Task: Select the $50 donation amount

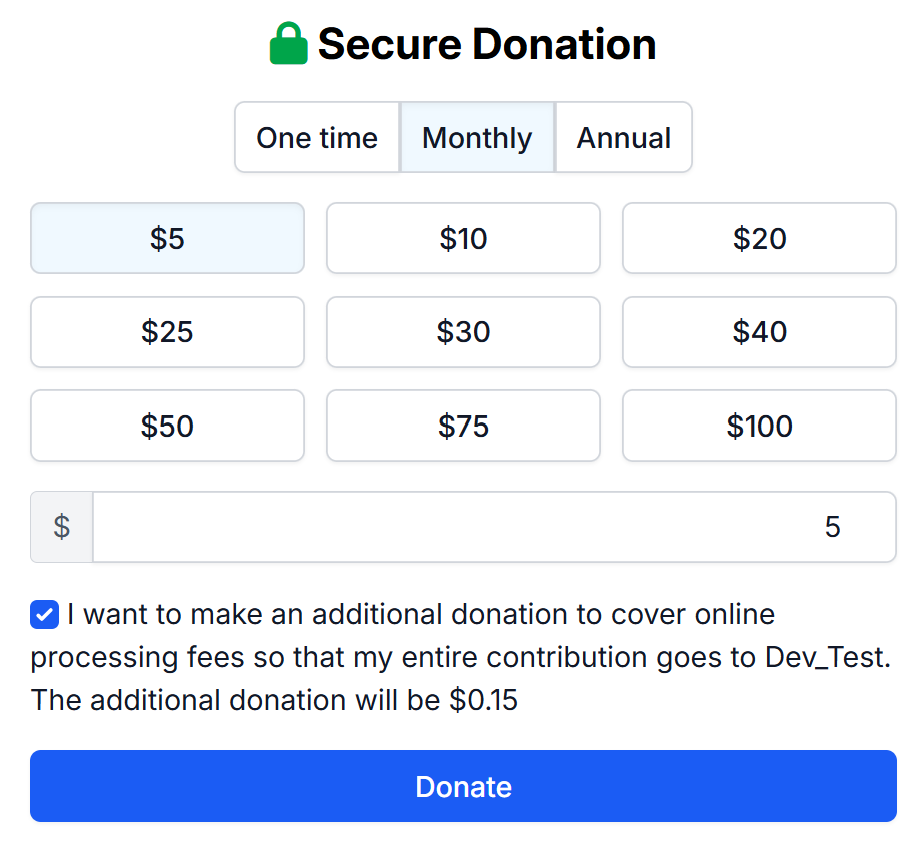Action: (167, 426)
